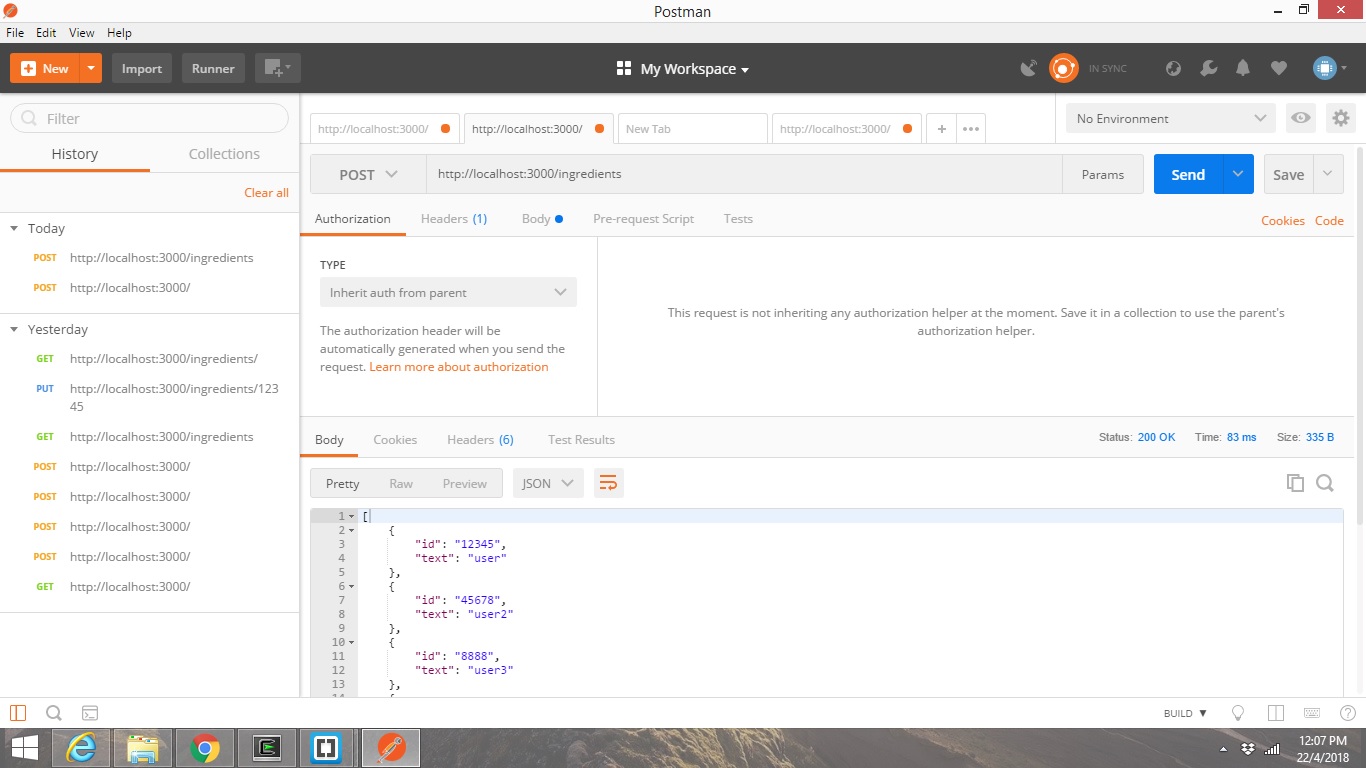The image size is (1366, 768).
Task: Click the Import button
Action: 142,68
